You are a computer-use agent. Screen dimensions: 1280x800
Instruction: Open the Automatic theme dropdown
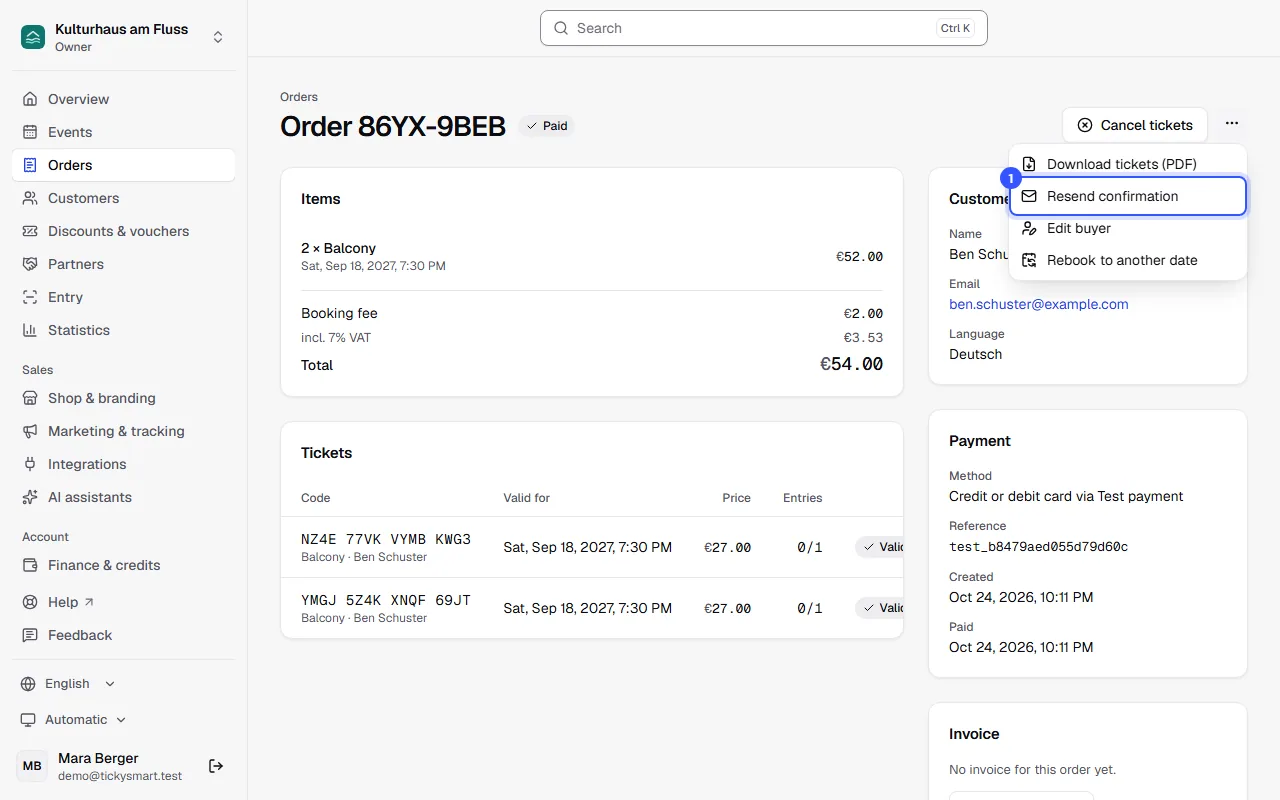pyautogui.click(x=74, y=720)
